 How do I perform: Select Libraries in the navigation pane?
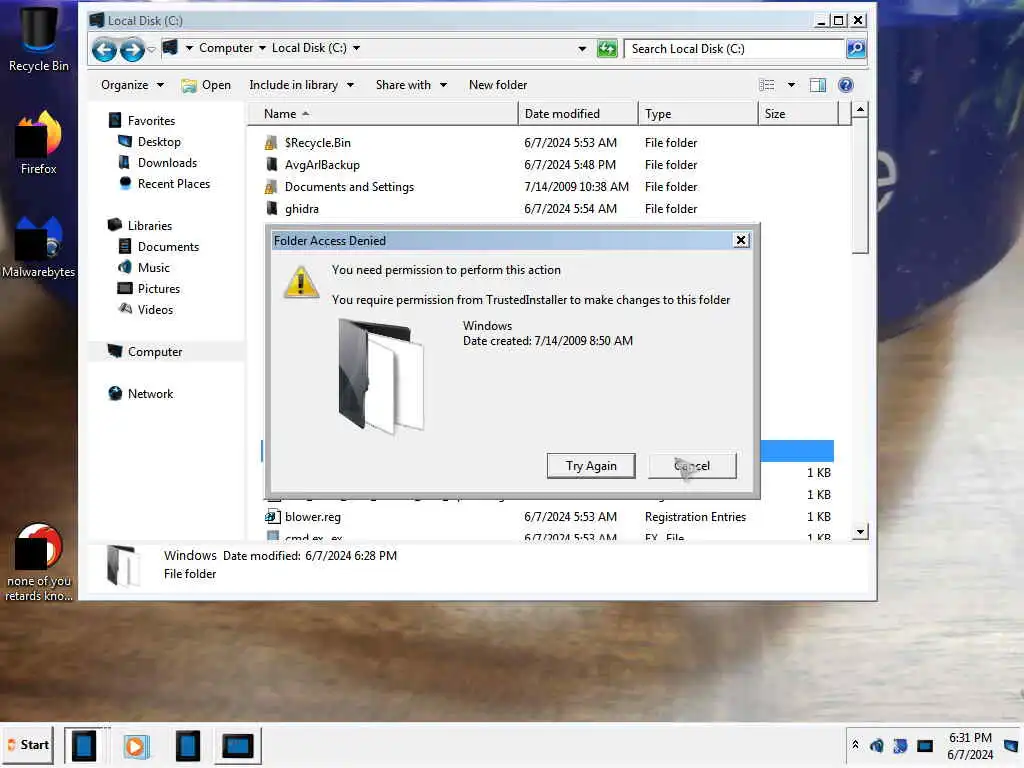(150, 225)
